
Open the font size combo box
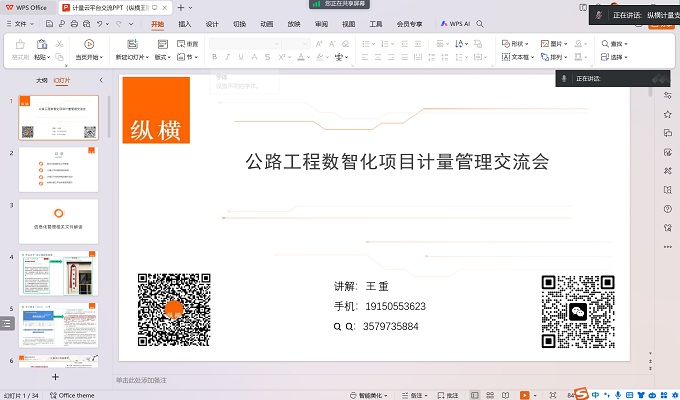295,44
